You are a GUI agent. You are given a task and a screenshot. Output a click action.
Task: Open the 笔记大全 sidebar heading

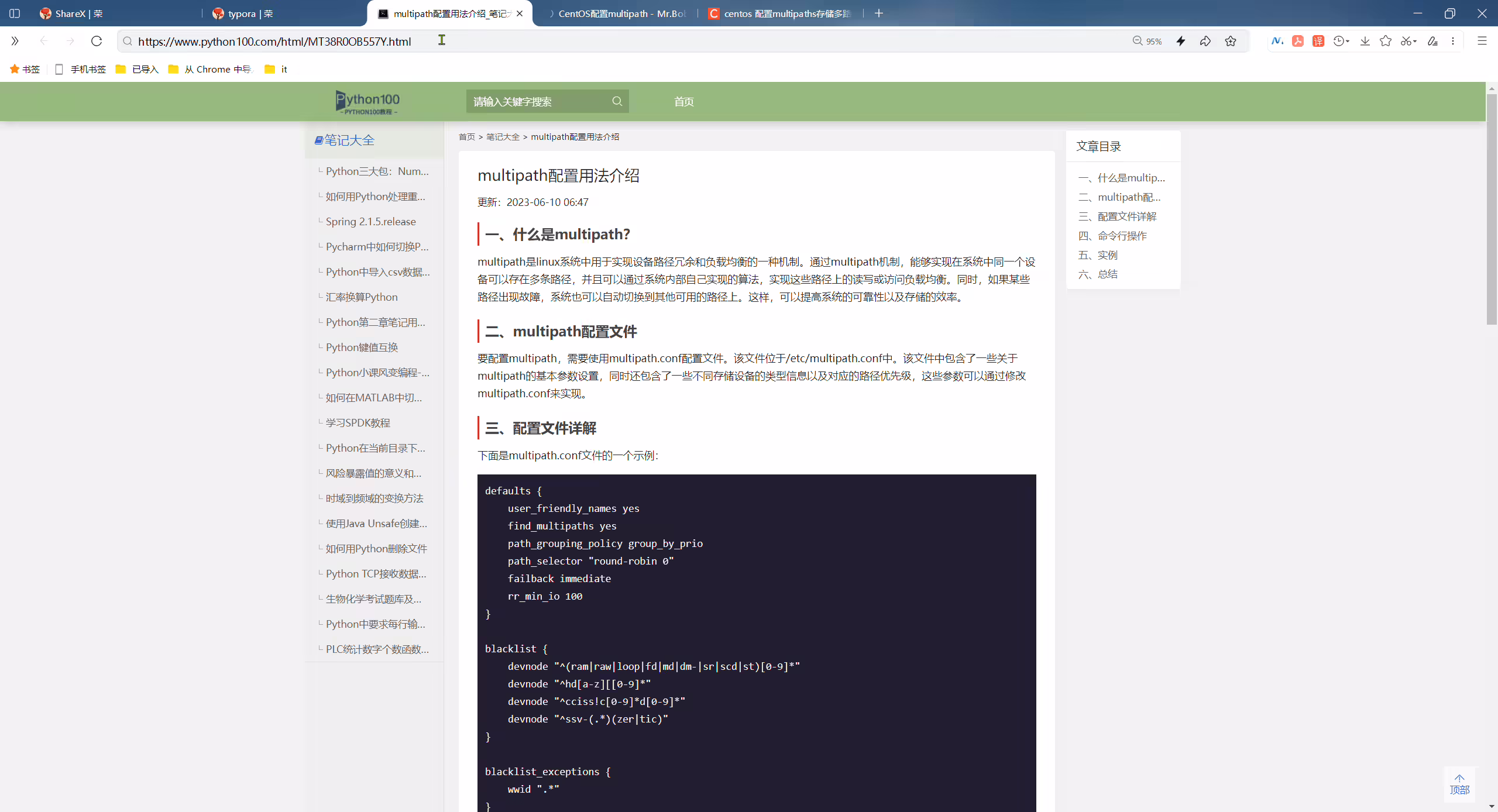click(345, 140)
